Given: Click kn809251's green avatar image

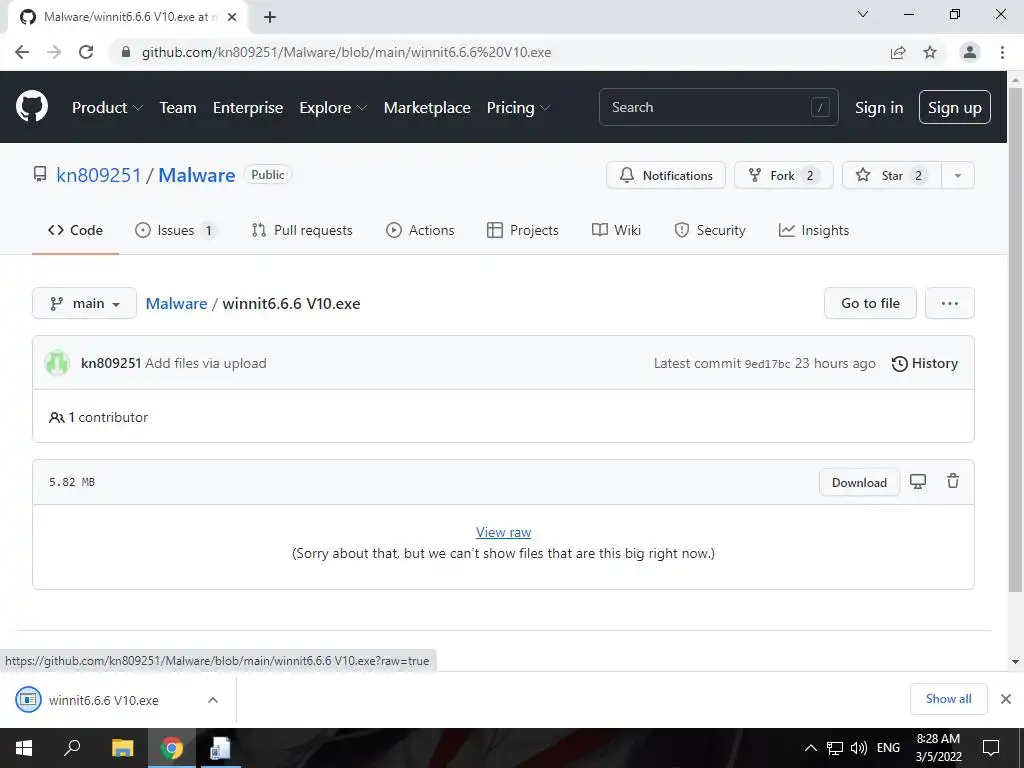Looking at the screenshot, I should pyautogui.click(x=57, y=363).
